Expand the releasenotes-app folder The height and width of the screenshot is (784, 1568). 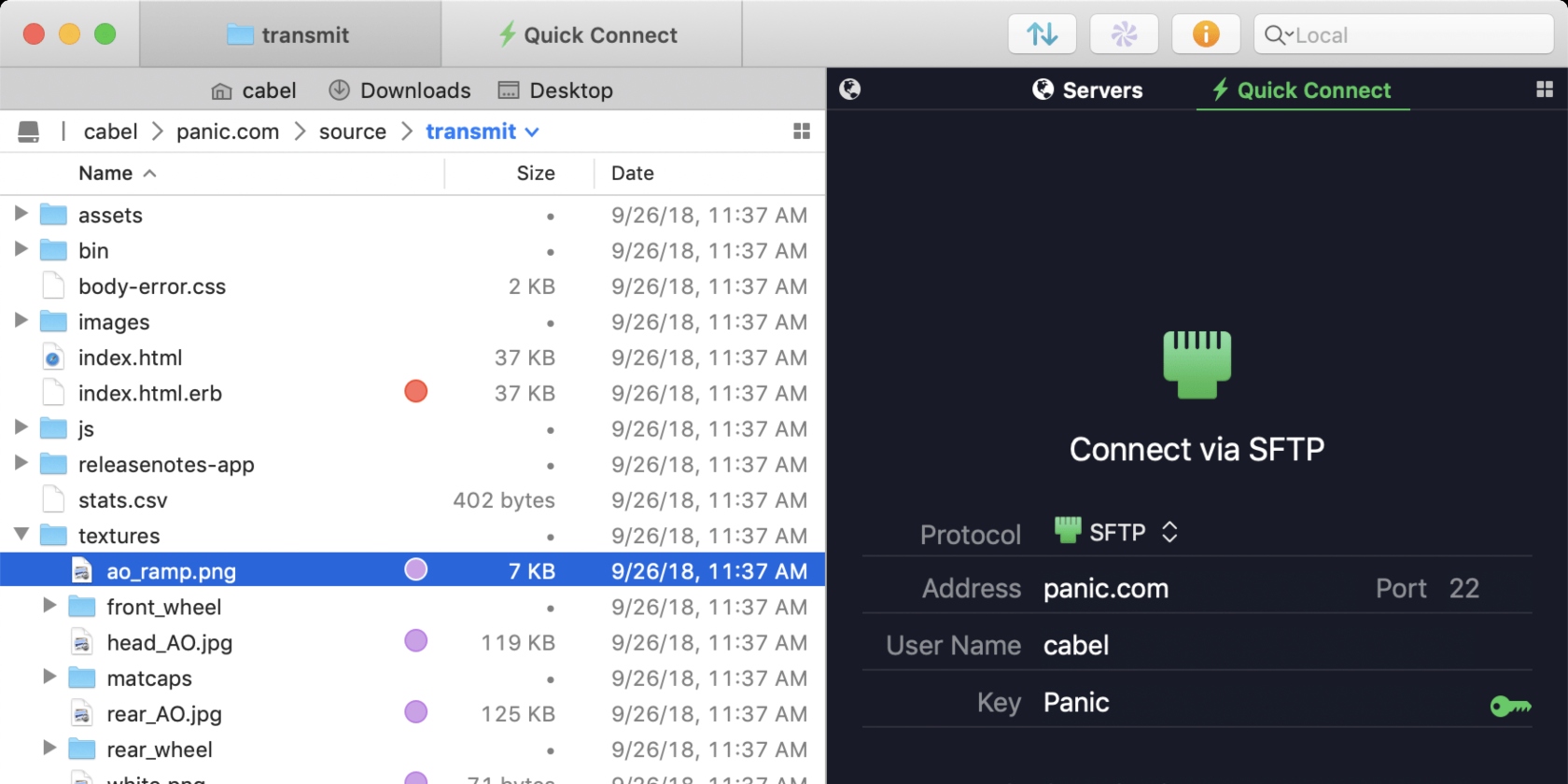21,463
